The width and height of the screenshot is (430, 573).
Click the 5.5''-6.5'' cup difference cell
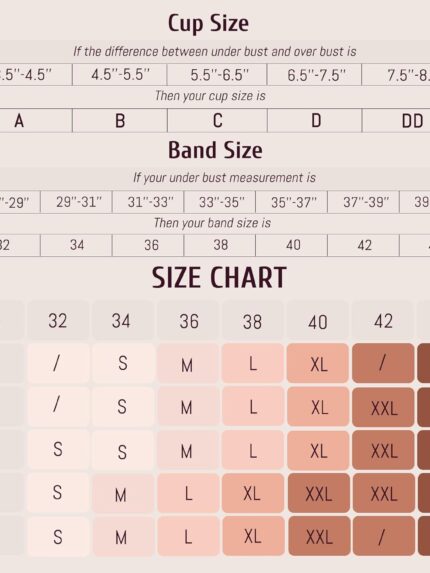217,75
